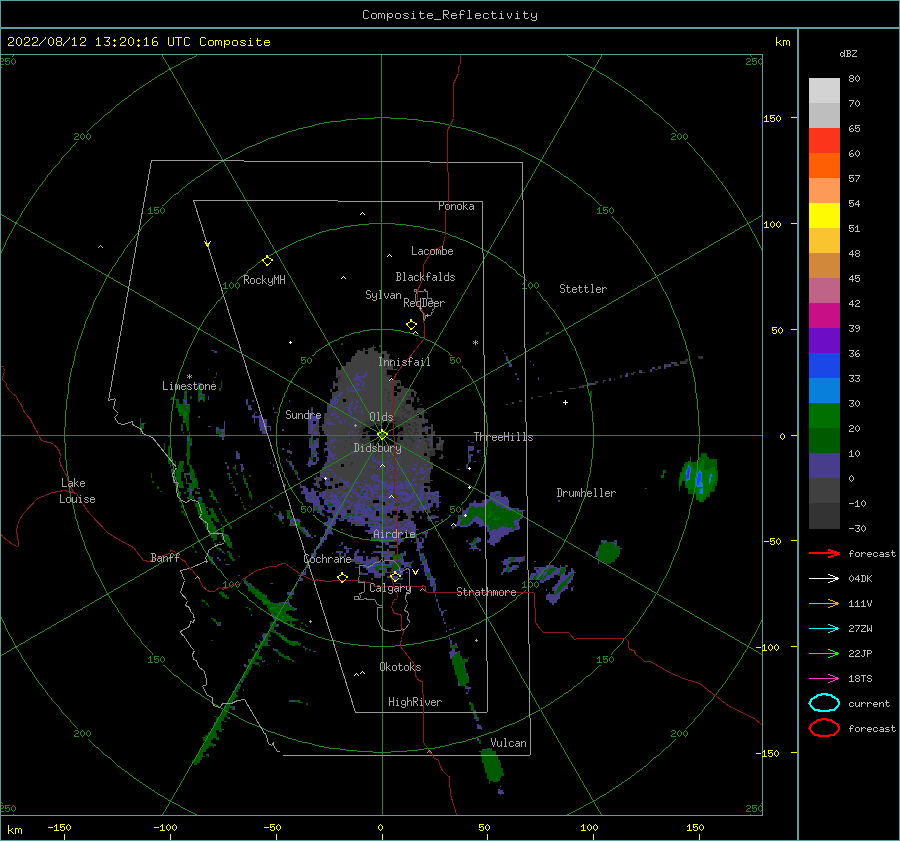
Task: Click the magenta 18TS arrow legend icon
Action: [x=824, y=679]
